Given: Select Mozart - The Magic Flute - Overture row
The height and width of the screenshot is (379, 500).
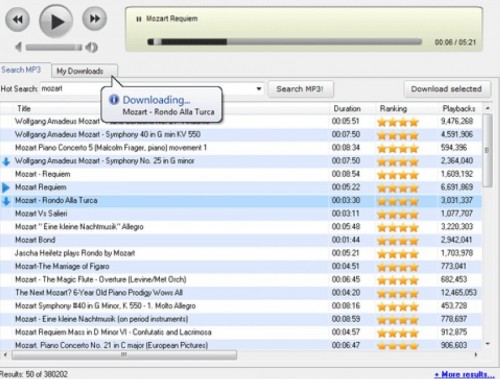Looking at the screenshot, I should (241, 279).
